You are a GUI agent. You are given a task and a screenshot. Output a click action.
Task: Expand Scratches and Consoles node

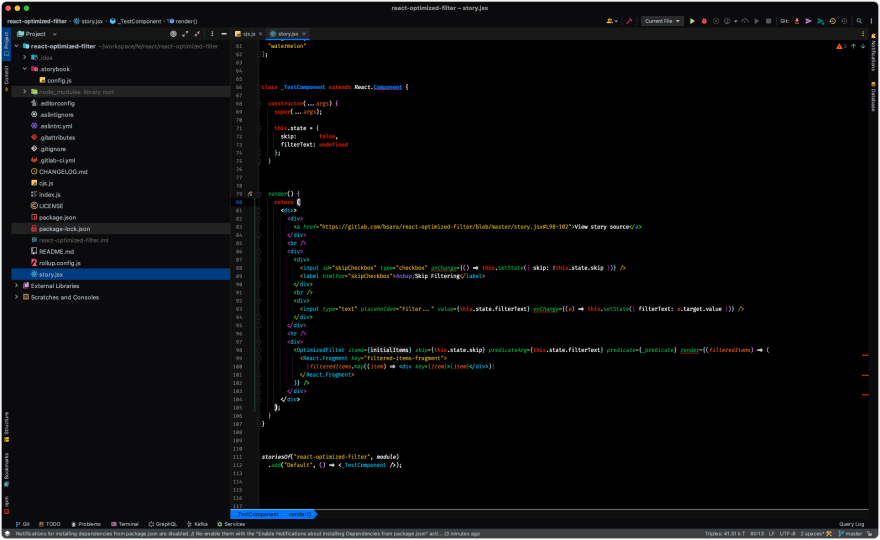[17, 298]
